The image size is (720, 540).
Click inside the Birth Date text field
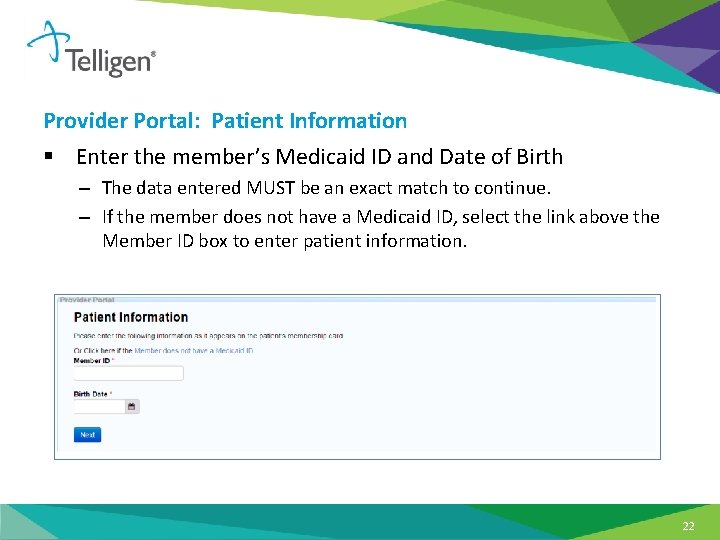pos(100,407)
